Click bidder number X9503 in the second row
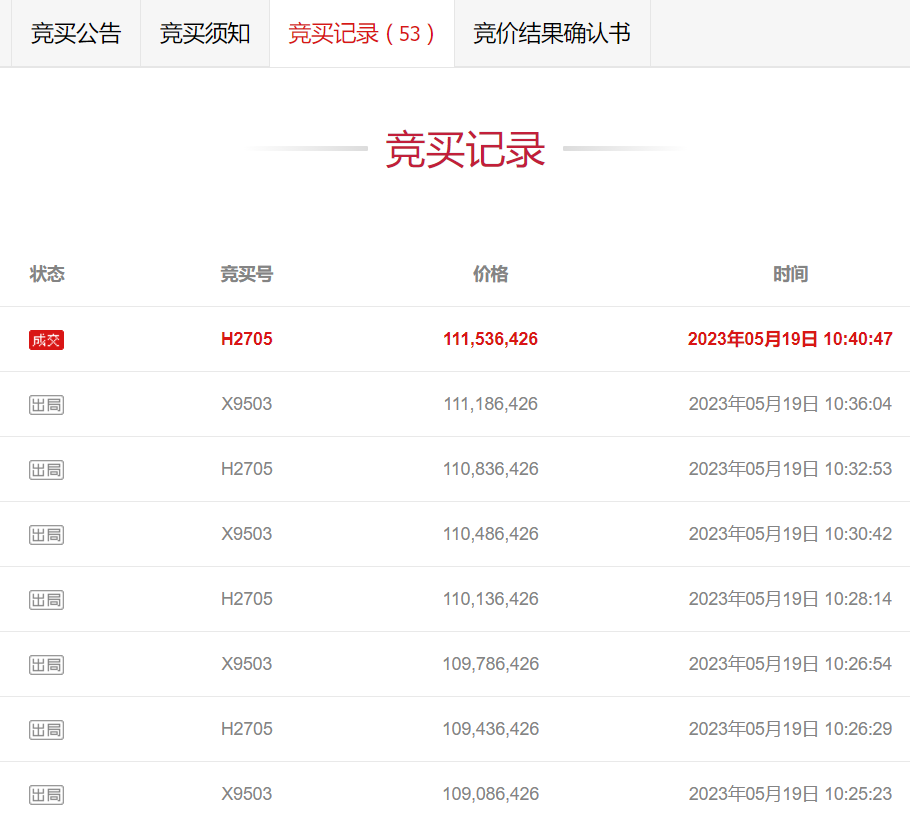 coord(246,404)
